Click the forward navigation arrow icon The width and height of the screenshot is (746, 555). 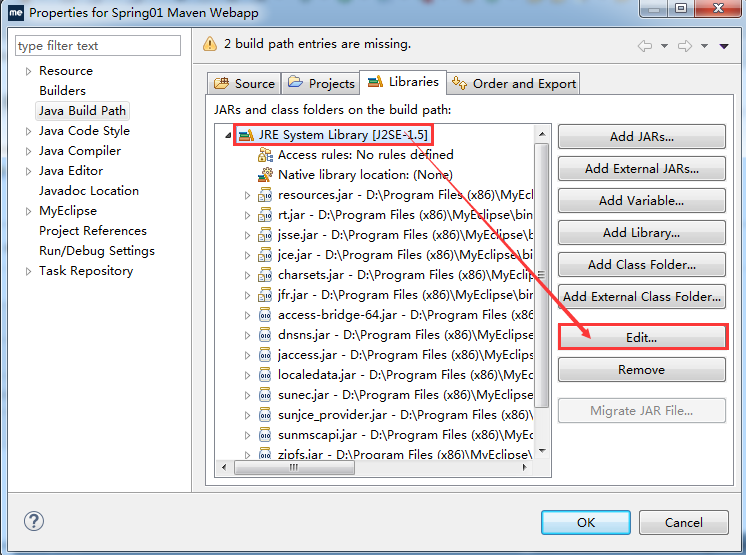pyautogui.click(x=685, y=46)
